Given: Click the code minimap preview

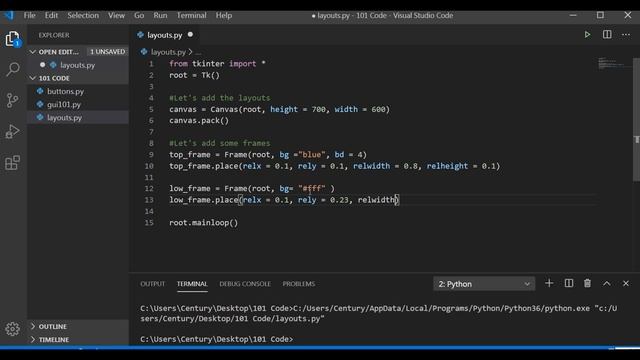Looking at the screenshot, I should click(x=614, y=64).
